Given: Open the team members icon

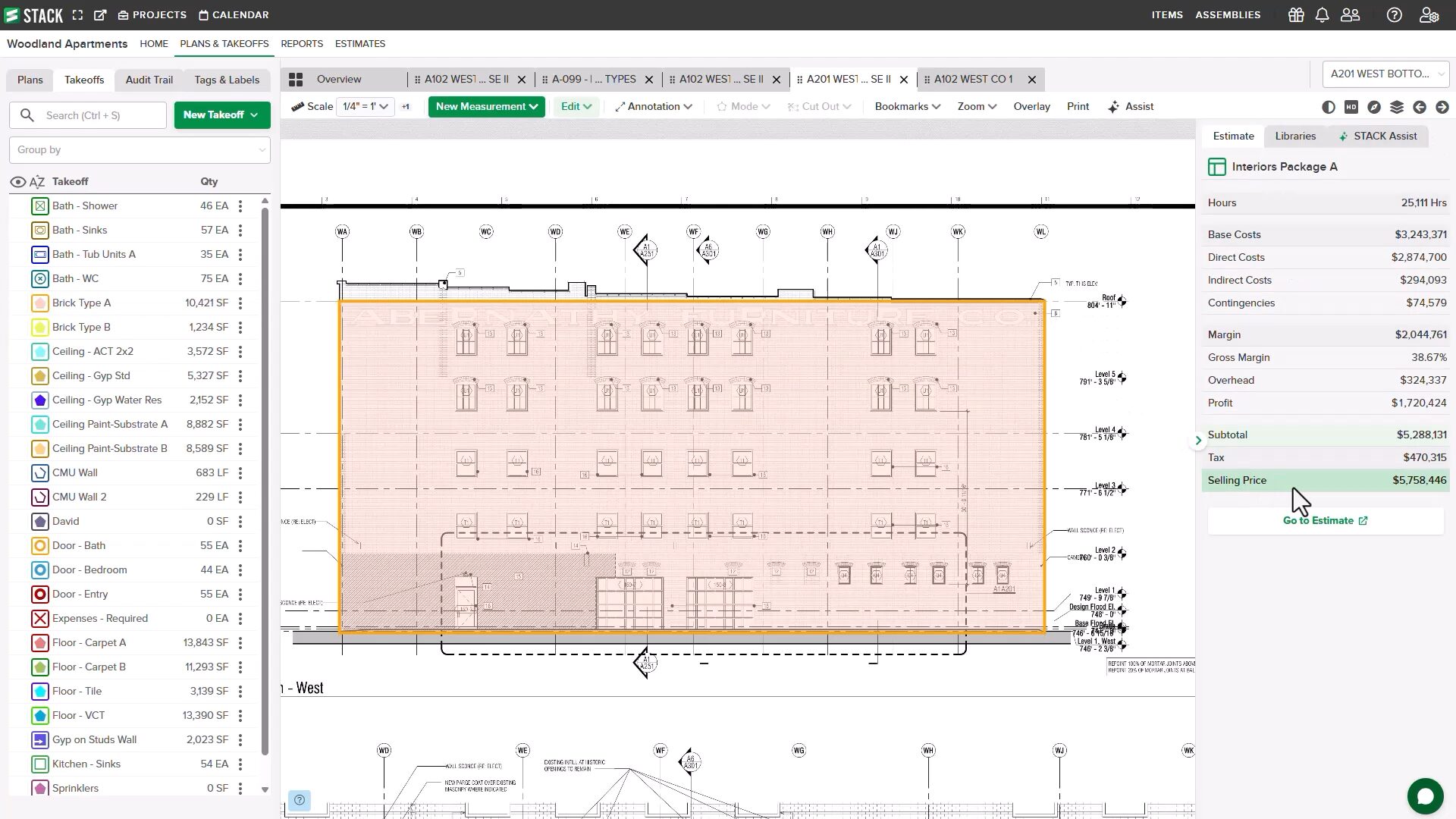Looking at the screenshot, I should tap(1350, 15).
